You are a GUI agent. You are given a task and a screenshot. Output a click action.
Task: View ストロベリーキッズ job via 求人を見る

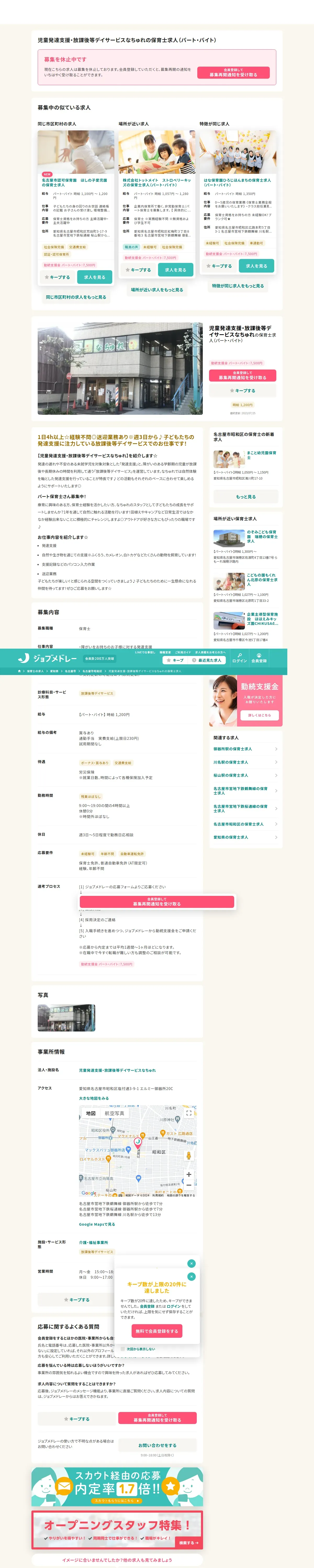[176, 270]
